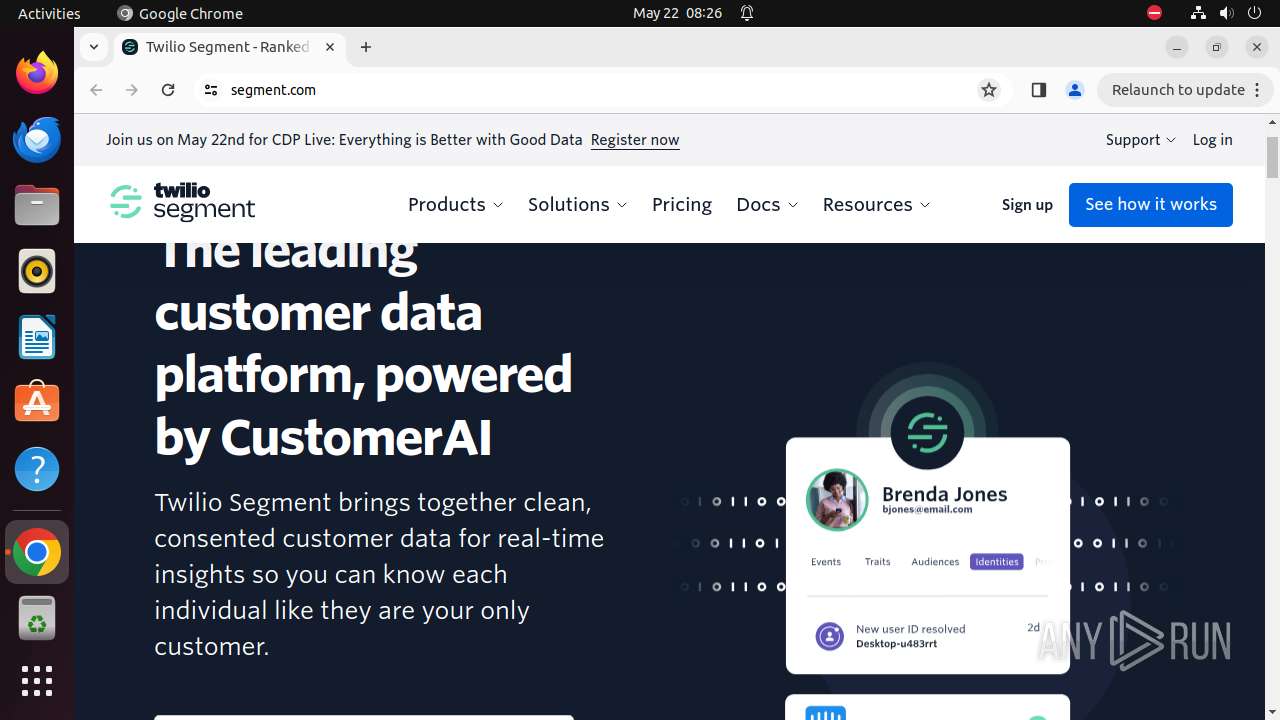Viewport: 1280px width, 720px height.
Task: Select the Events tab on profile card
Action: pyautogui.click(x=826, y=562)
